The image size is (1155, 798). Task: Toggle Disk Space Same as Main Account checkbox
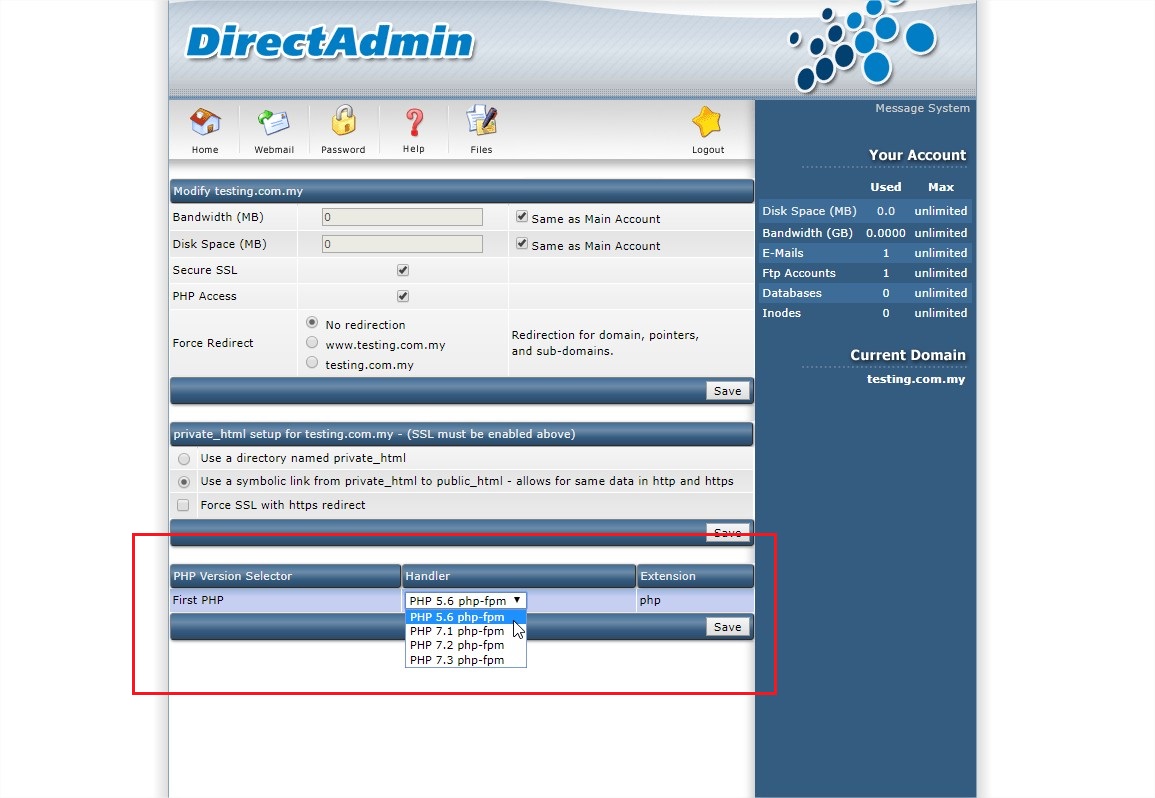pyautogui.click(x=522, y=244)
